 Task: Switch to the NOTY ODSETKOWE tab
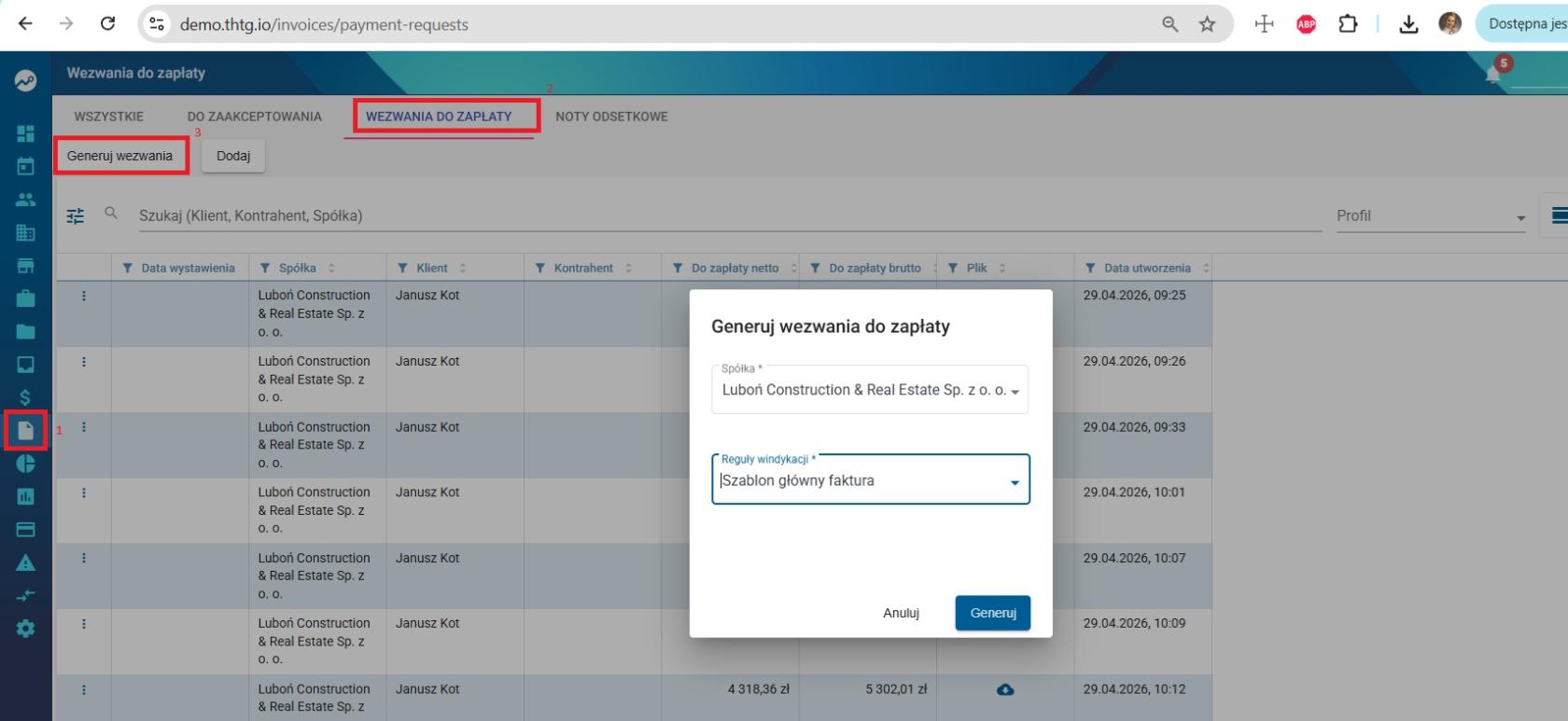[611, 117]
